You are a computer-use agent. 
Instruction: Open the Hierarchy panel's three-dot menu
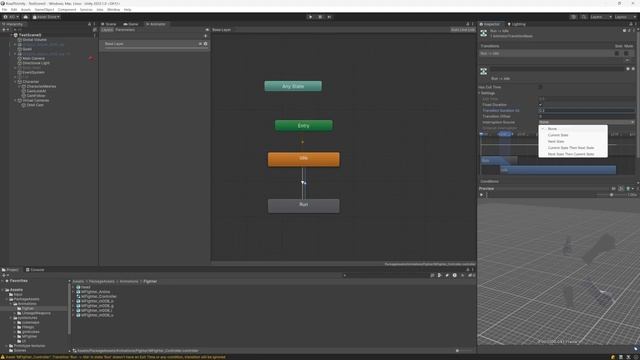pos(94,24)
